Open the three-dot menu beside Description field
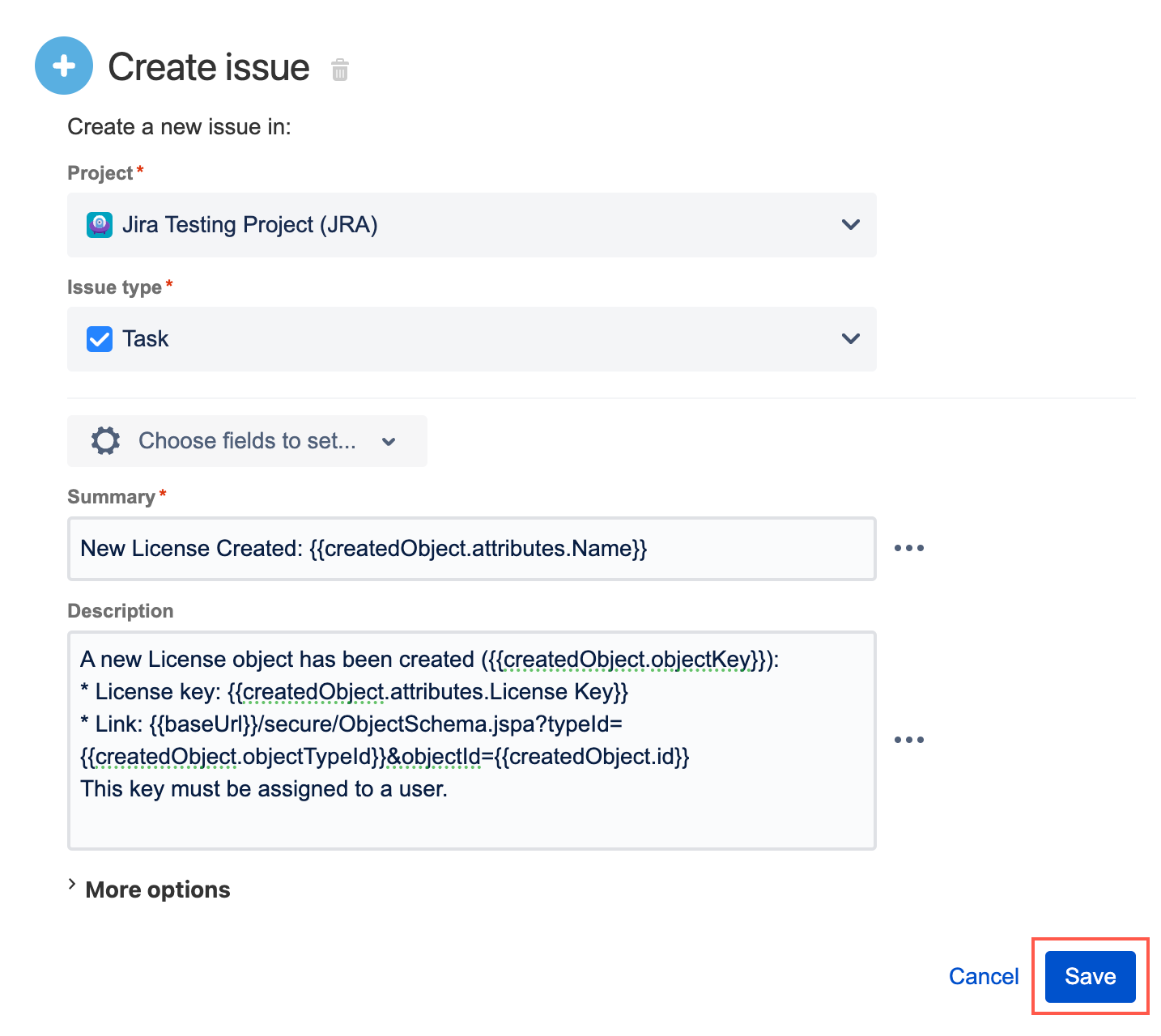 coord(908,740)
